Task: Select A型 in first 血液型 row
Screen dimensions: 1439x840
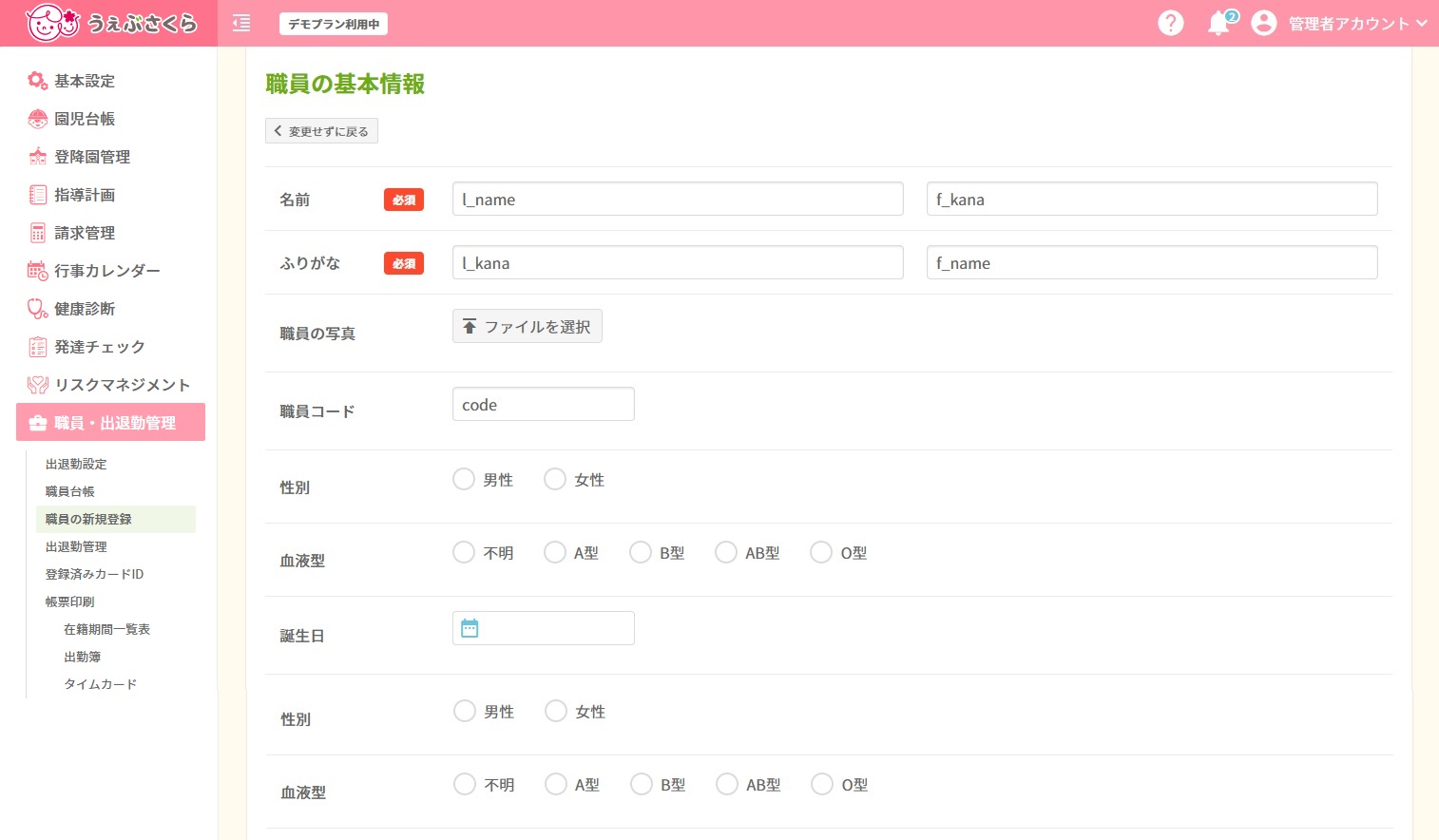Action: coord(555,552)
